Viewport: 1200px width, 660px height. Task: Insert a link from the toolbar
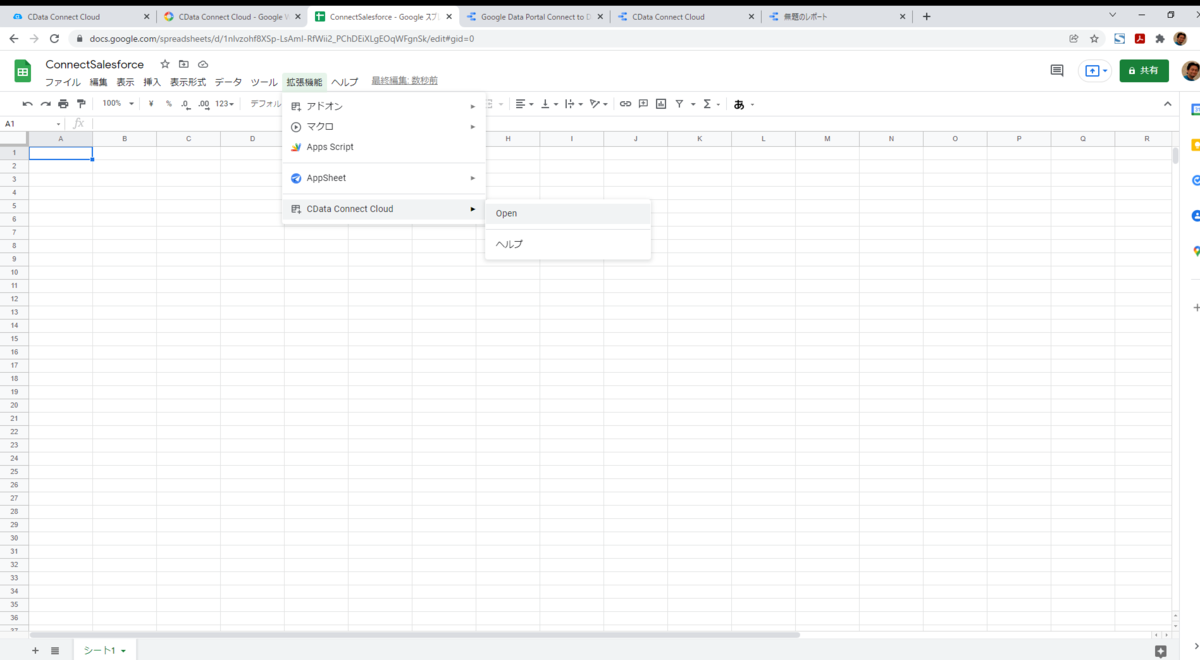click(x=626, y=104)
